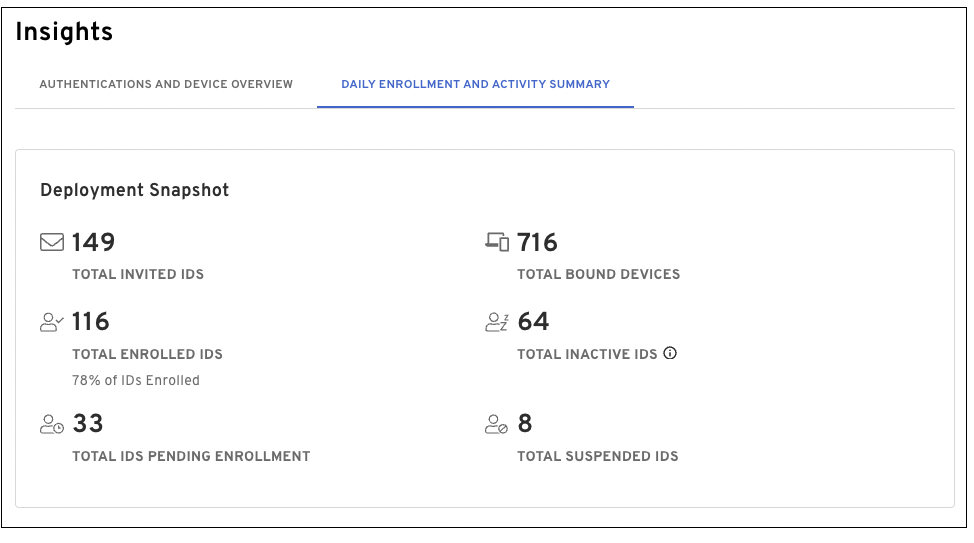The height and width of the screenshot is (543, 974).
Task: Click info icon beside Total Inactive IDs
Action: (671, 353)
